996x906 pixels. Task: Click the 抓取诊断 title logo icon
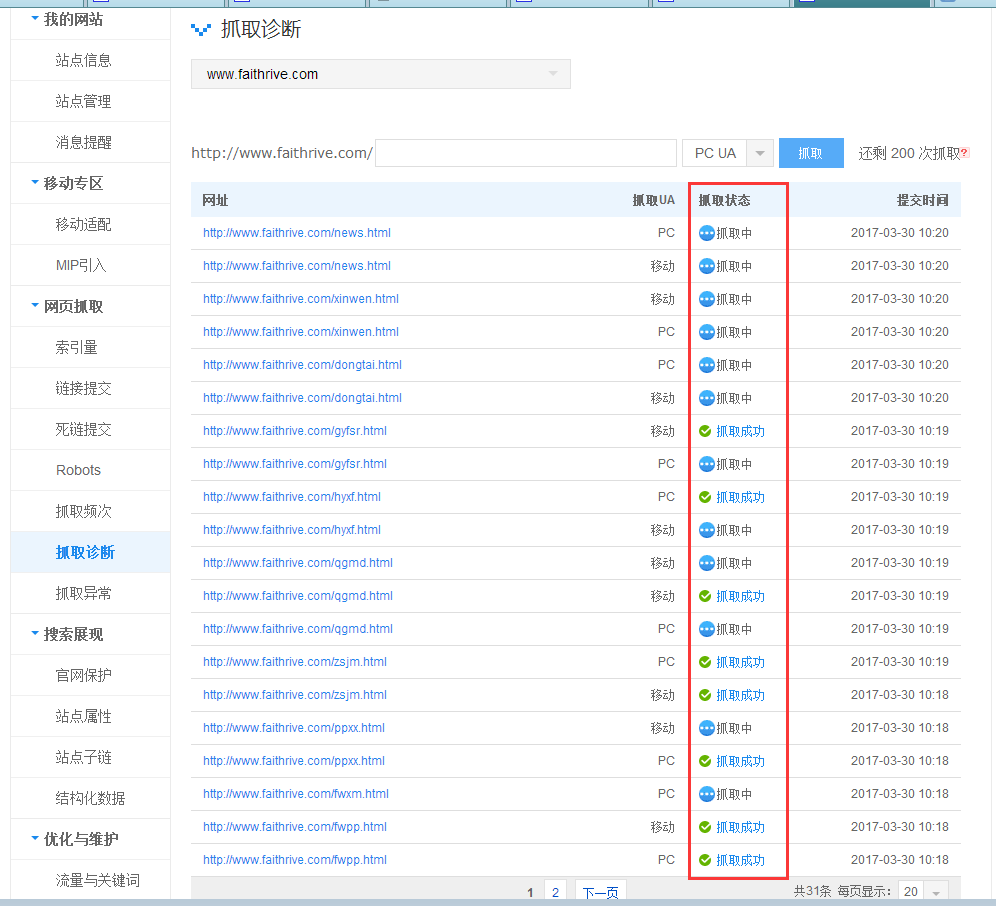click(201, 30)
